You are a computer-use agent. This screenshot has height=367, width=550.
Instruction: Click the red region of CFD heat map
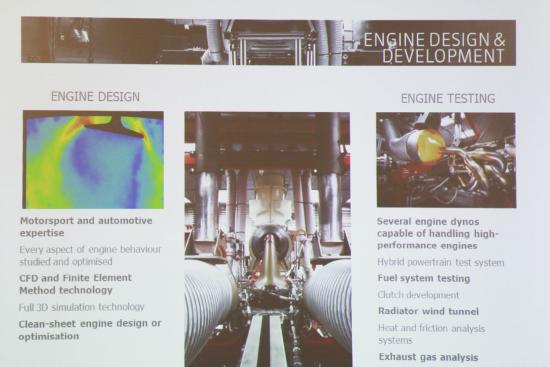click(85, 120)
